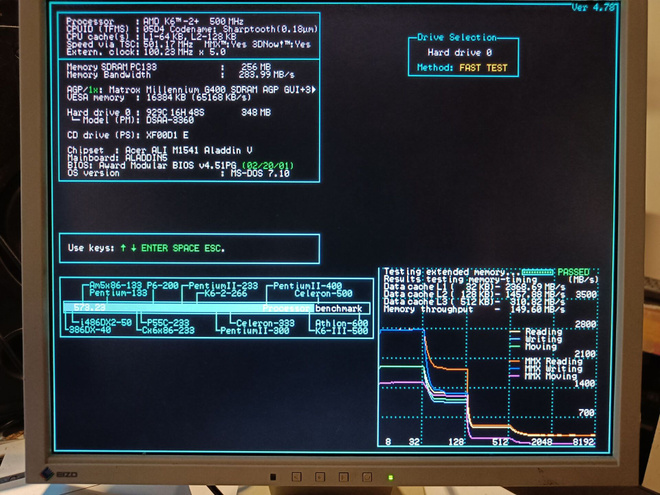Click the i486DX2-50 benchmark marker
Viewport: 660px width, 495px height.
coord(105,322)
